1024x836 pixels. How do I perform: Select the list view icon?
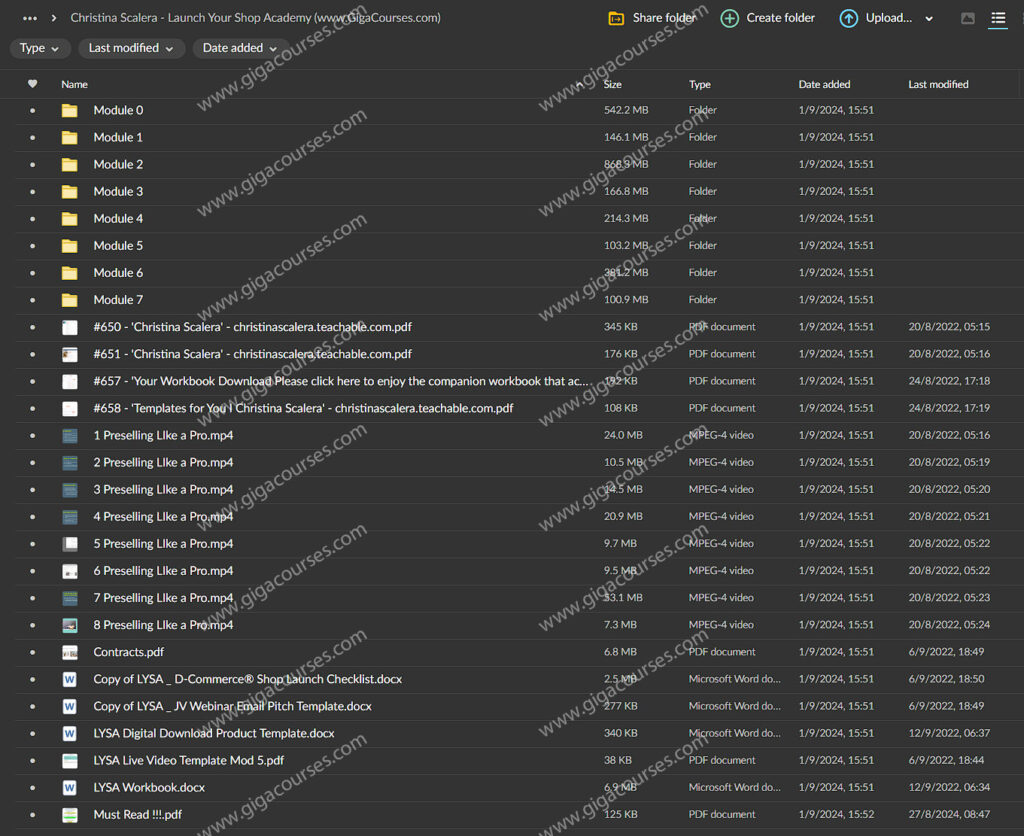(997, 18)
